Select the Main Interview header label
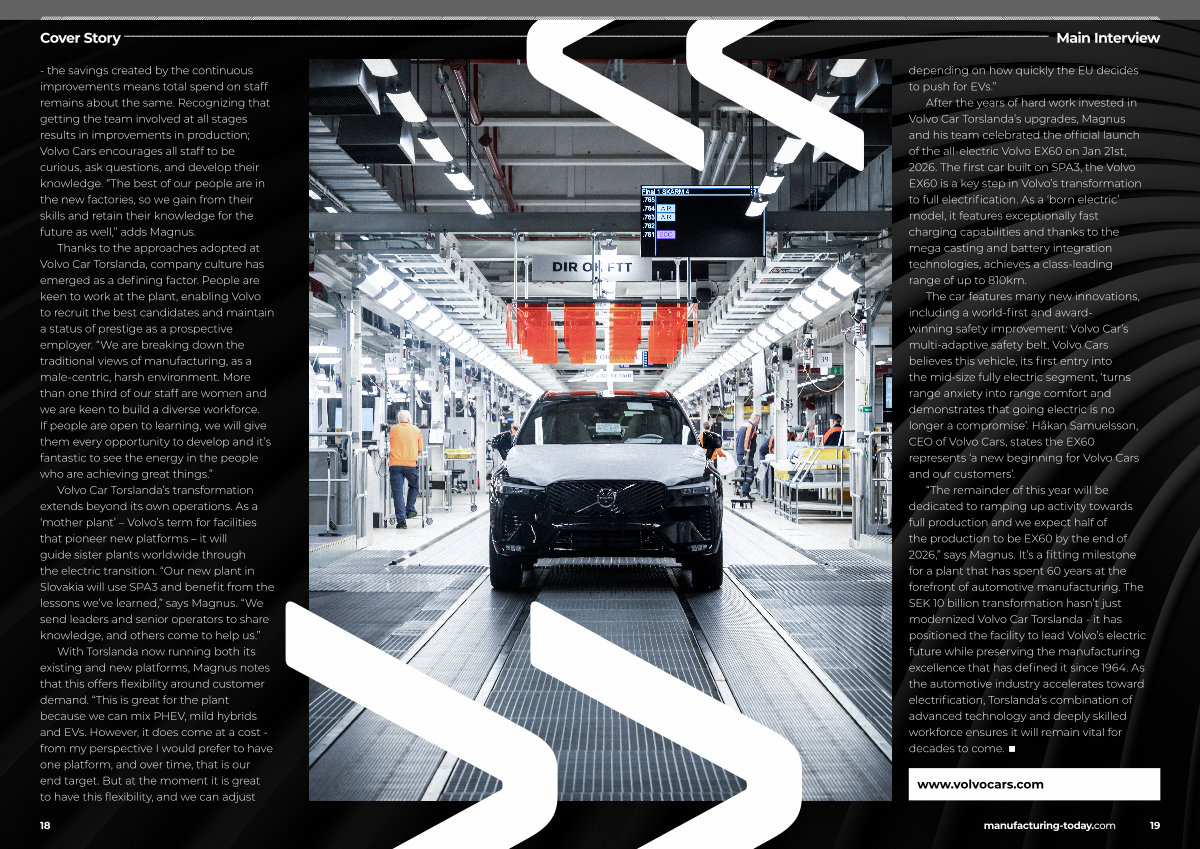The height and width of the screenshot is (849, 1200). 1108,38
